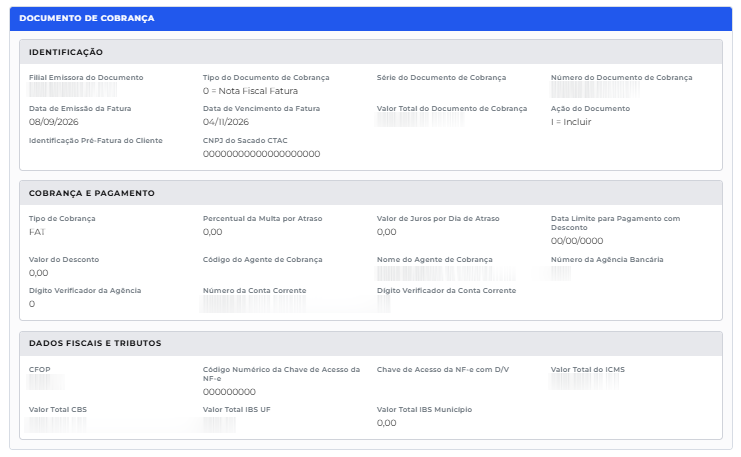Screen dimensions: 741x457
Task: Select the Número do Documento de Cobrança label
Action: pyautogui.click(x=621, y=78)
